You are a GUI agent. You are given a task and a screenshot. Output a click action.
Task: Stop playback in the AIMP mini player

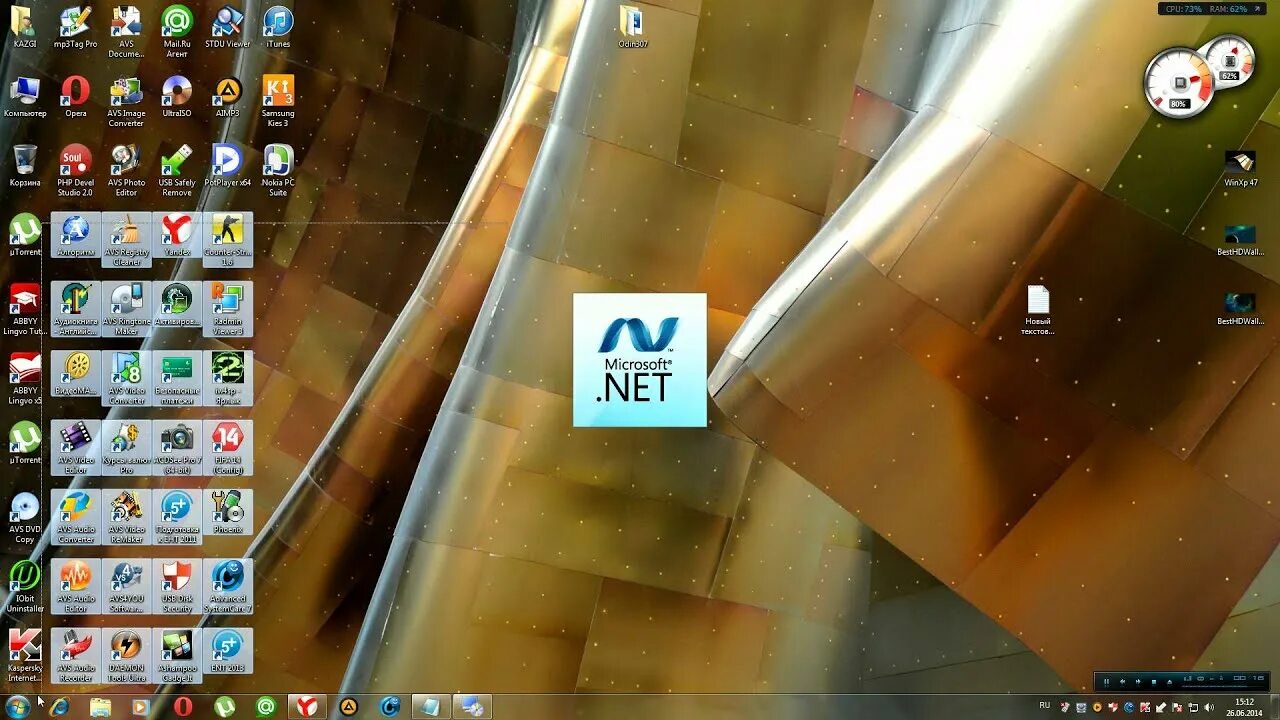click(1154, 681)
